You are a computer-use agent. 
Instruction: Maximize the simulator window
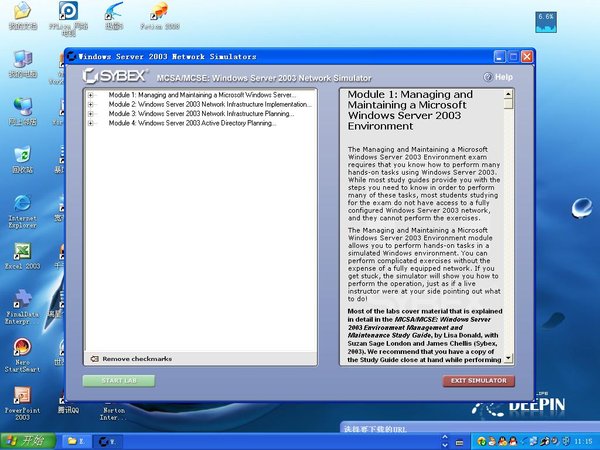[x=513, y=57]
